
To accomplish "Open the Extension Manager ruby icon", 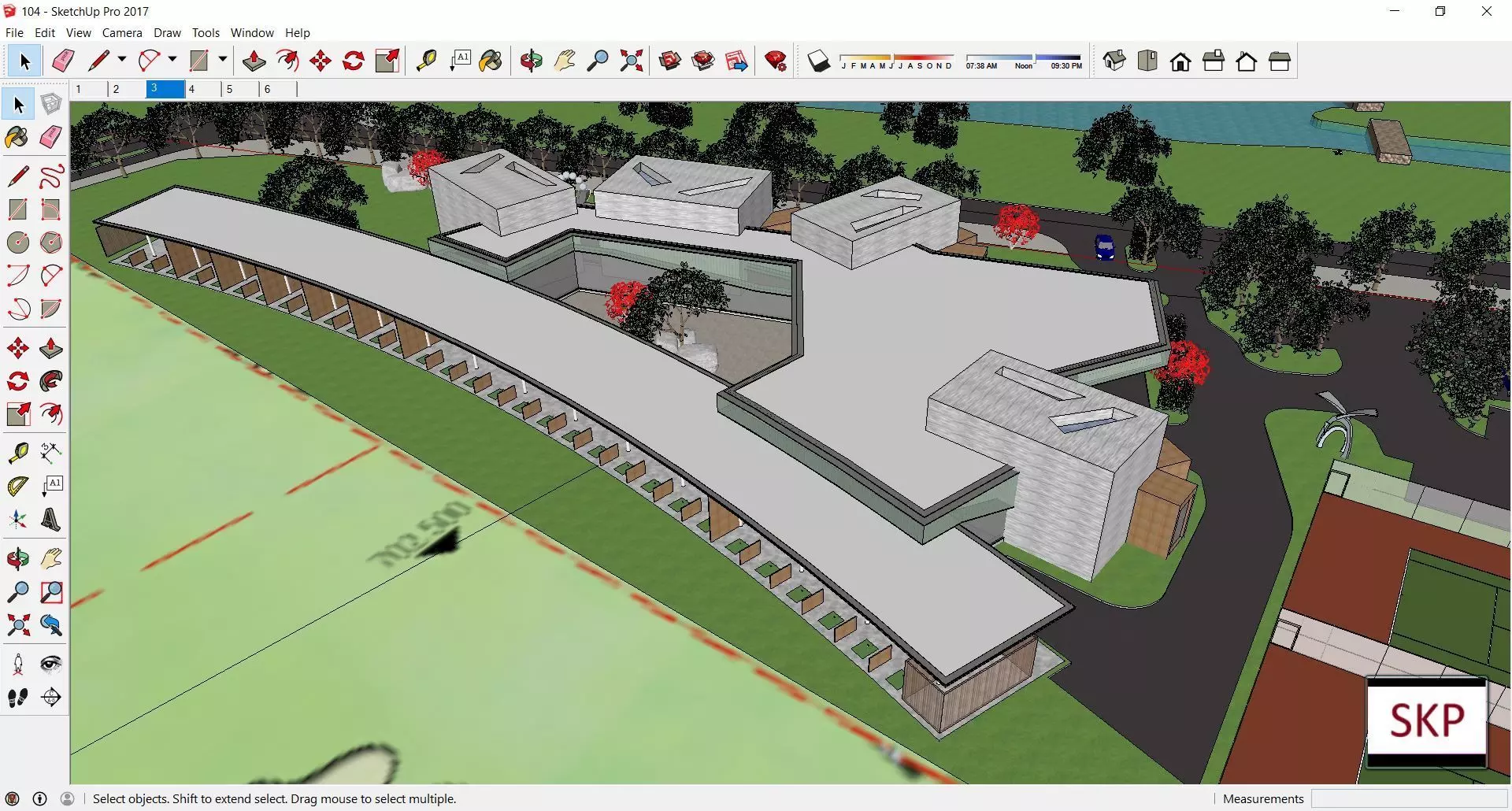I will click(776, 61).
